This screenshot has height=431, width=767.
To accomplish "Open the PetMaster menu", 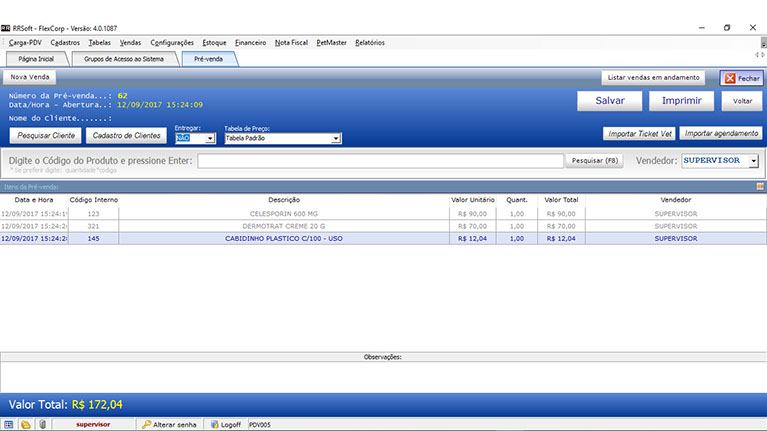I will pos(330,43).
